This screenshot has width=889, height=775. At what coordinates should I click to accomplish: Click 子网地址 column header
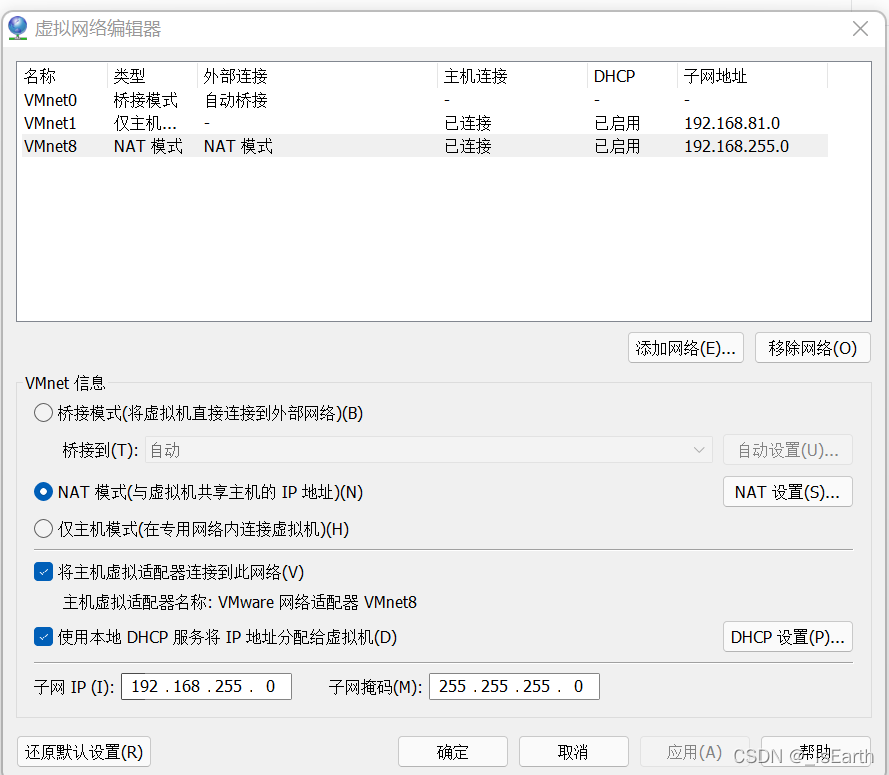tap(752, 76)
